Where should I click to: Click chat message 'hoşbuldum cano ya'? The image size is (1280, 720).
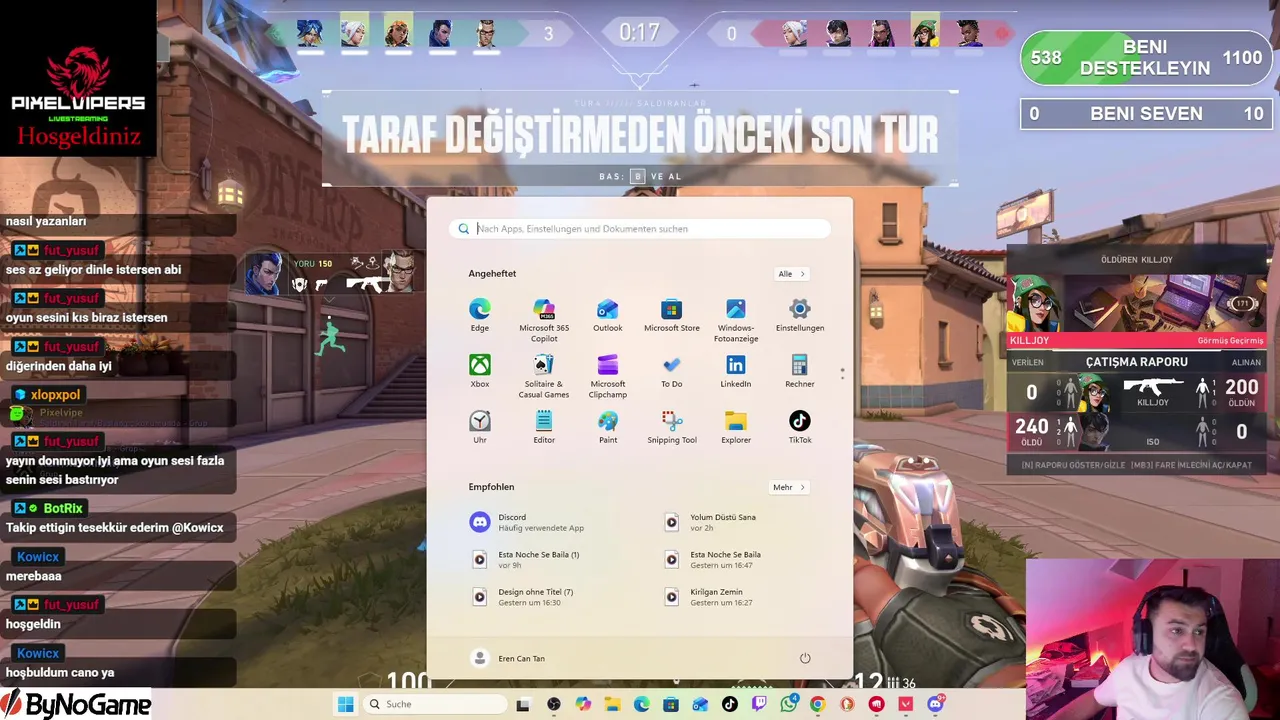[60, 673]
